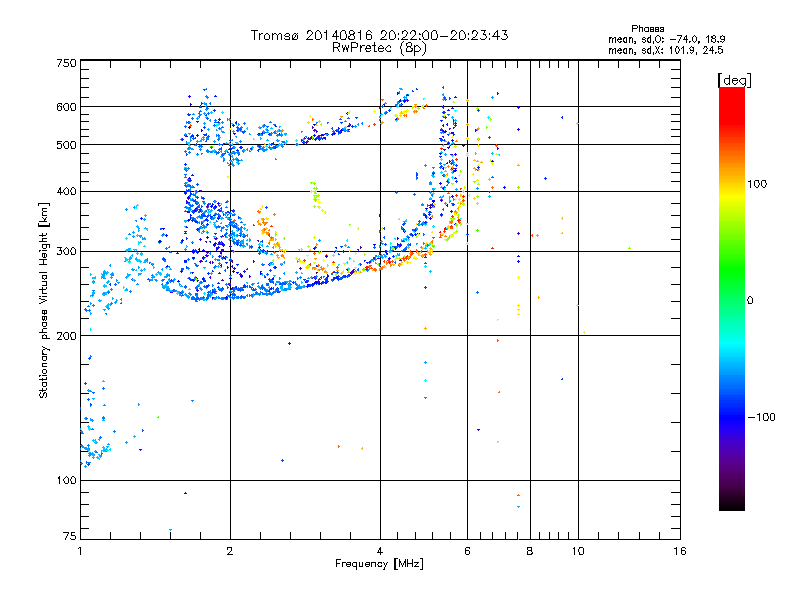
Task: Click the x-axis '6' tick label
Action: 467,551
